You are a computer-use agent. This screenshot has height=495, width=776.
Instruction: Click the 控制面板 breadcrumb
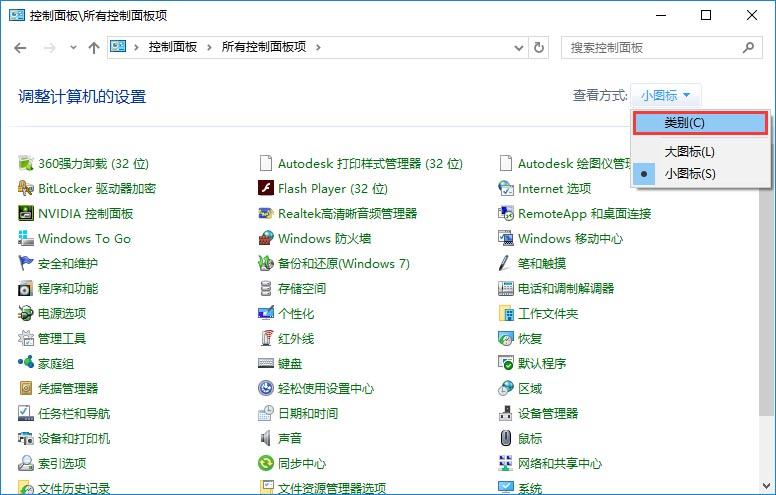point(173,47)
